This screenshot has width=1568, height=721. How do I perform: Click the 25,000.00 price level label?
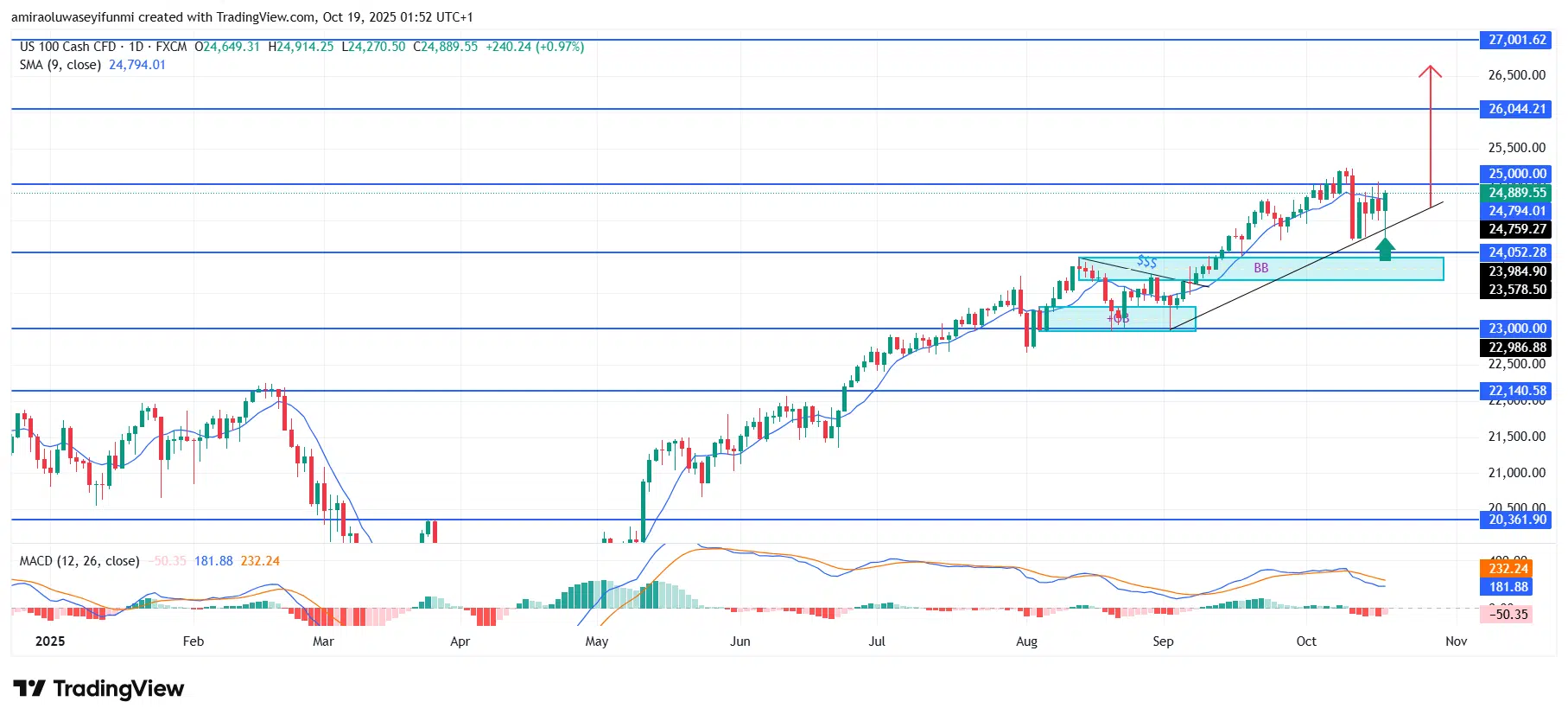1517,174
